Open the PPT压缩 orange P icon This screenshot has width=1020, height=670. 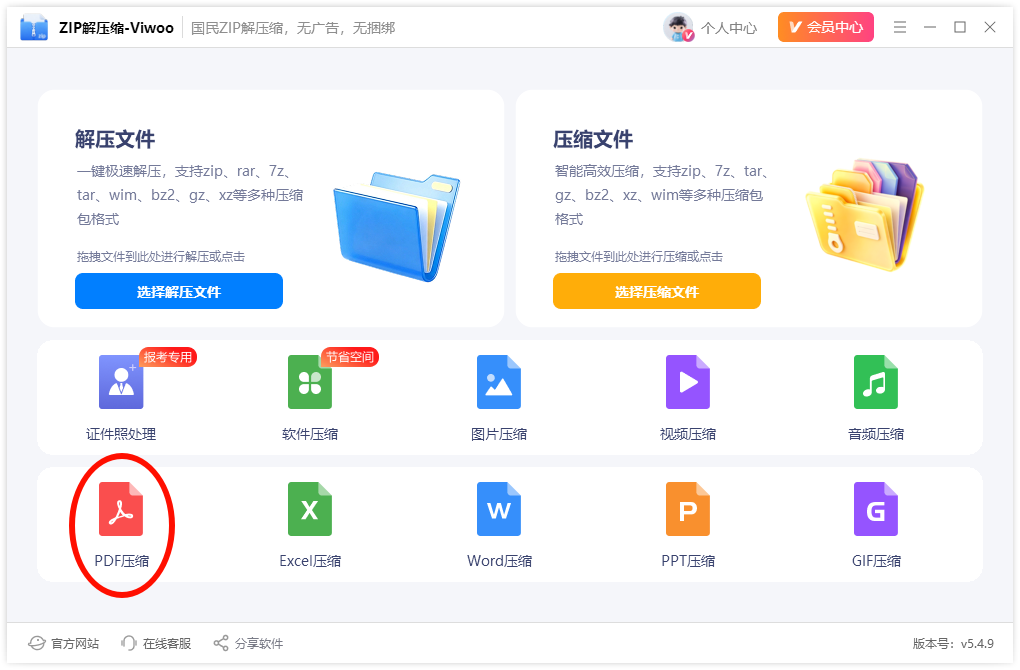688,509
